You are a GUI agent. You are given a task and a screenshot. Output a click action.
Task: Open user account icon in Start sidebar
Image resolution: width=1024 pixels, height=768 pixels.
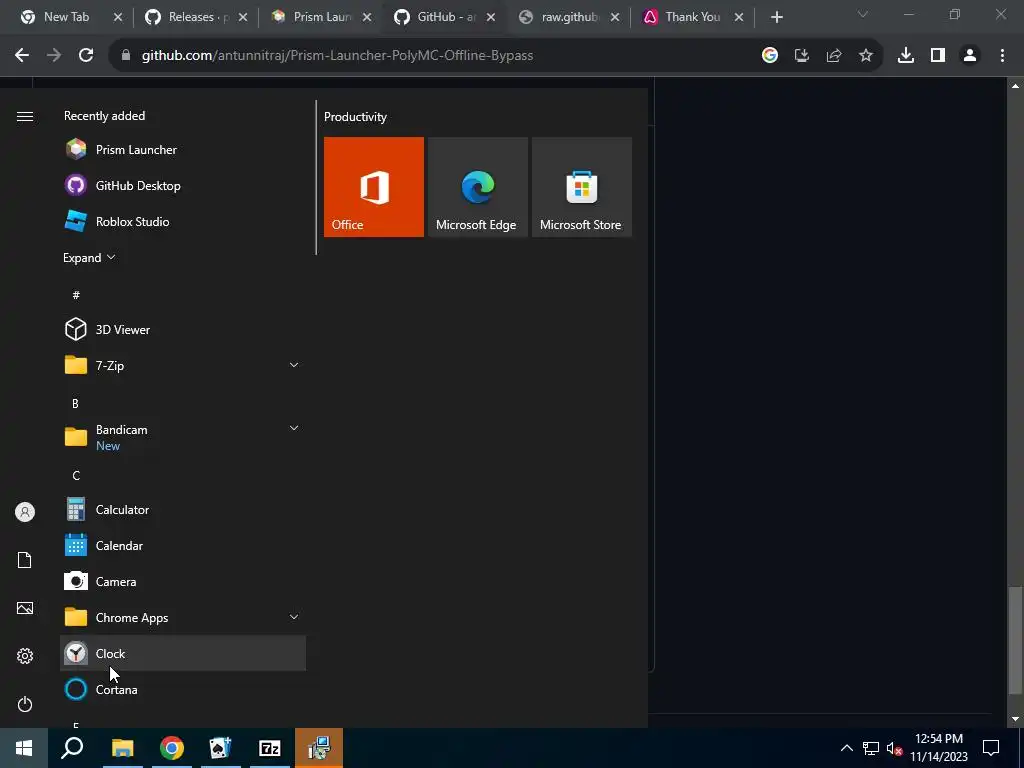pos(25,512)
